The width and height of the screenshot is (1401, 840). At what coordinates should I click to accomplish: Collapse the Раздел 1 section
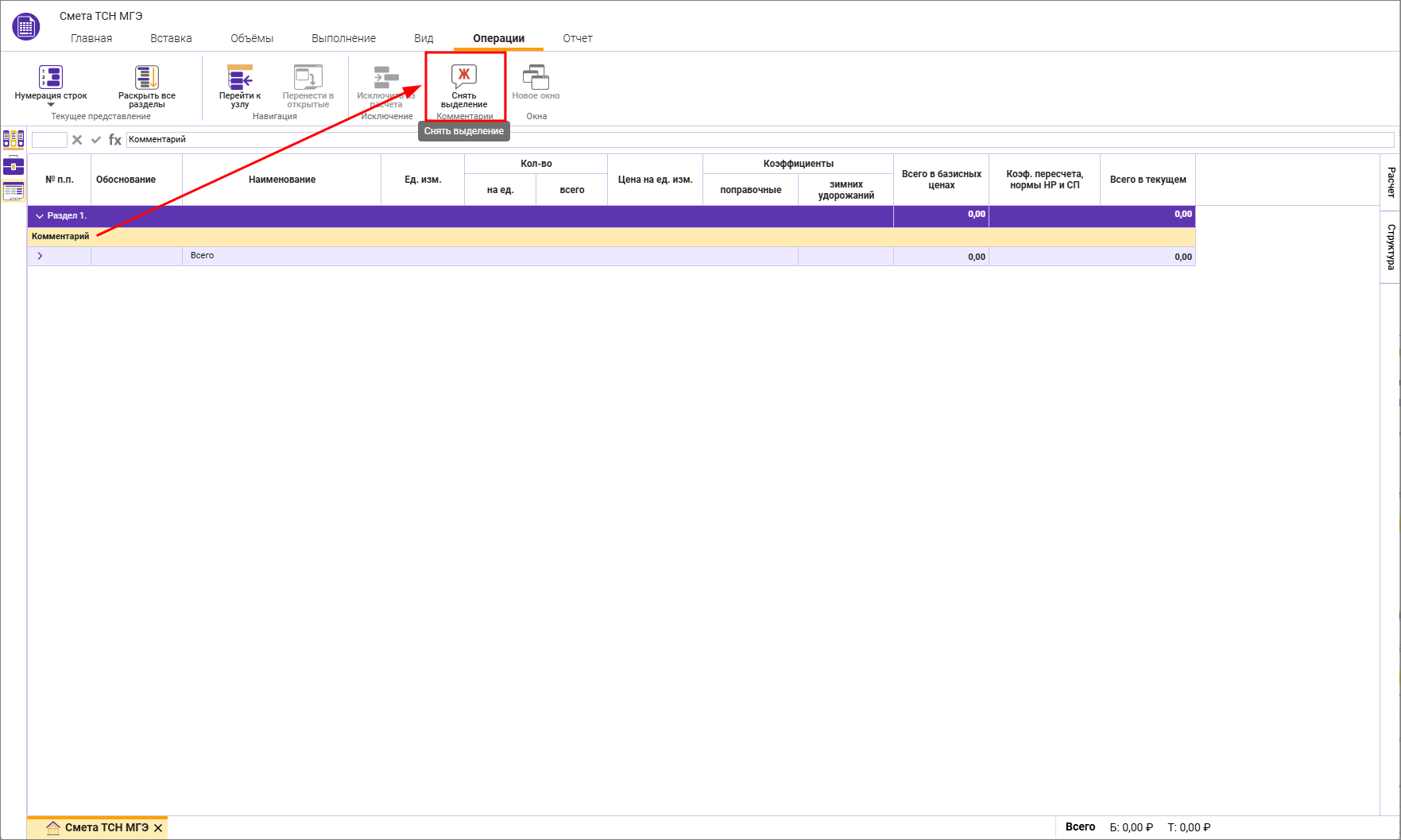[x=40, y=216]
